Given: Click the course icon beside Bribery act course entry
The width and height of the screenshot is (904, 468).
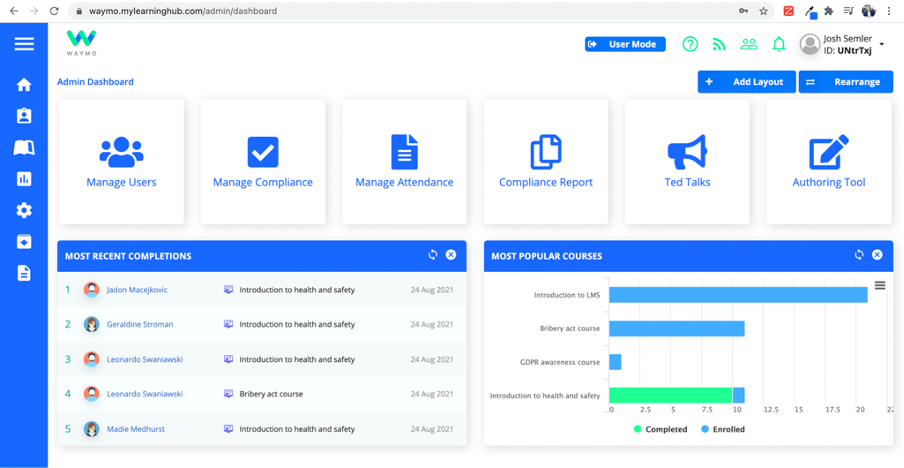Looking at the screenshot, I should [228, 394].
